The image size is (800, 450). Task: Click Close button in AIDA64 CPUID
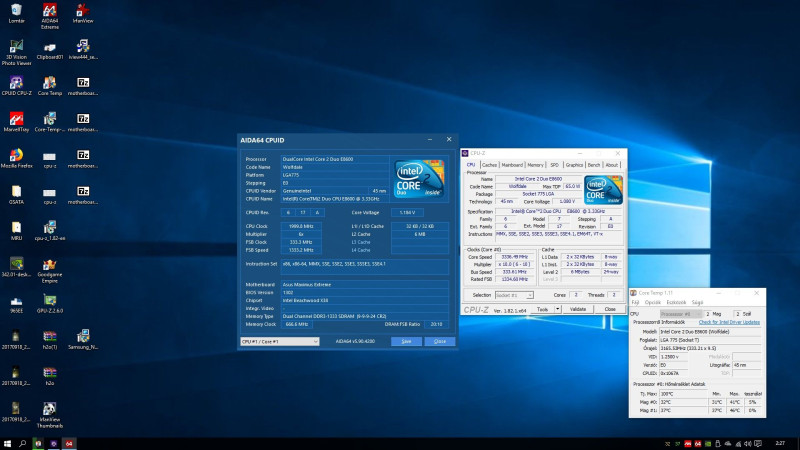(x=439, y=341)
